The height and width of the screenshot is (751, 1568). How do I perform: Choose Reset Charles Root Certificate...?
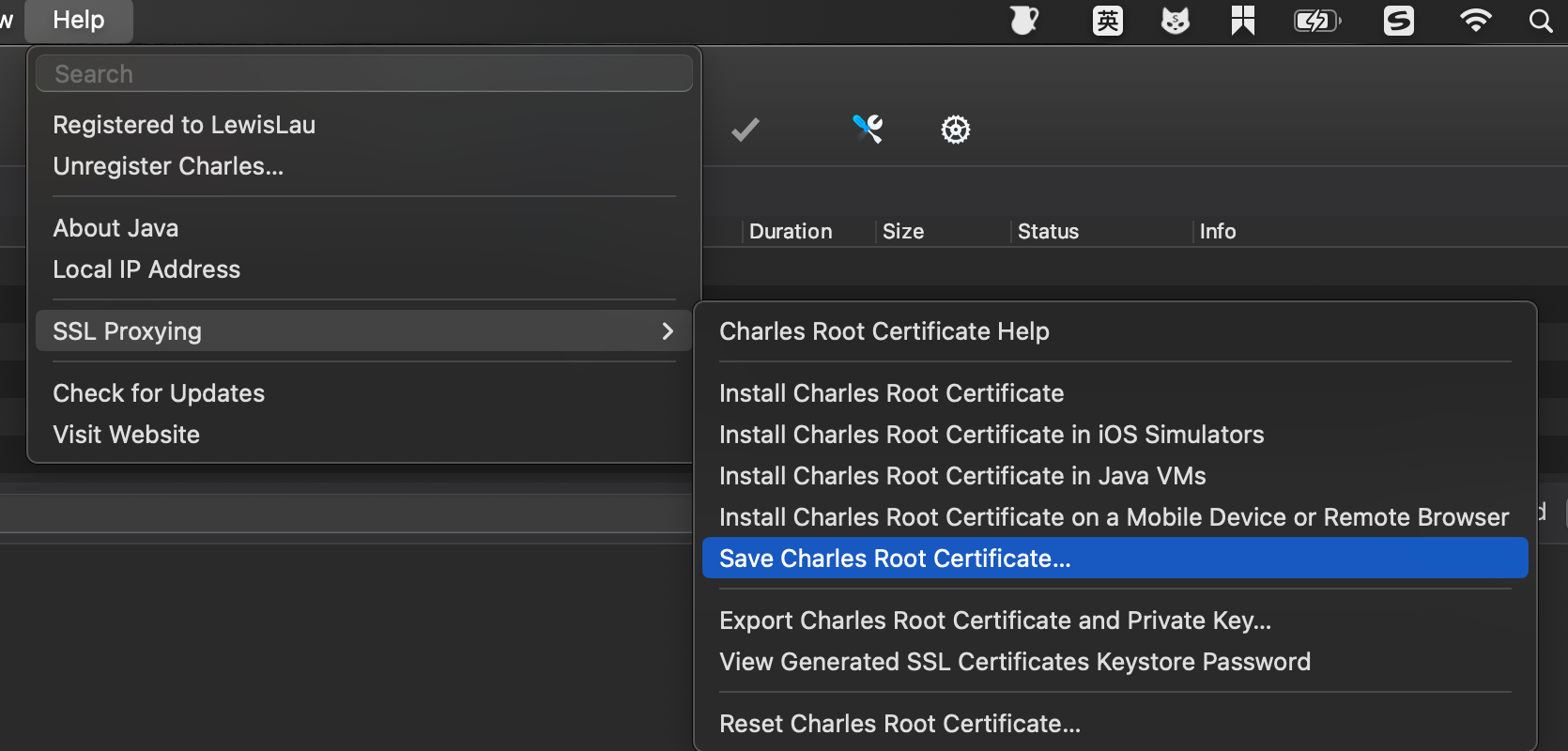point(1115,724)
